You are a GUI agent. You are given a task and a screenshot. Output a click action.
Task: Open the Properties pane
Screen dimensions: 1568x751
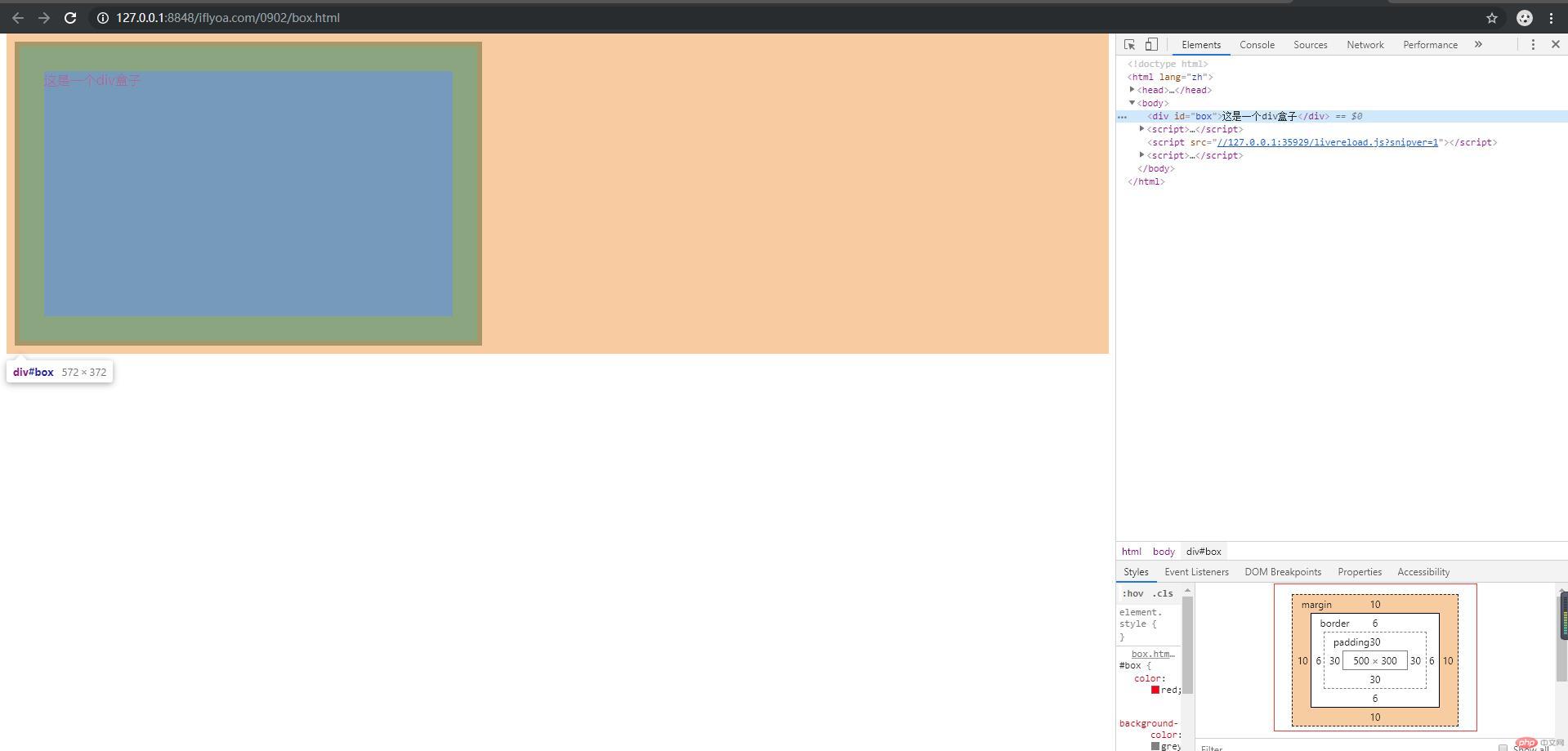point(1360,572)
